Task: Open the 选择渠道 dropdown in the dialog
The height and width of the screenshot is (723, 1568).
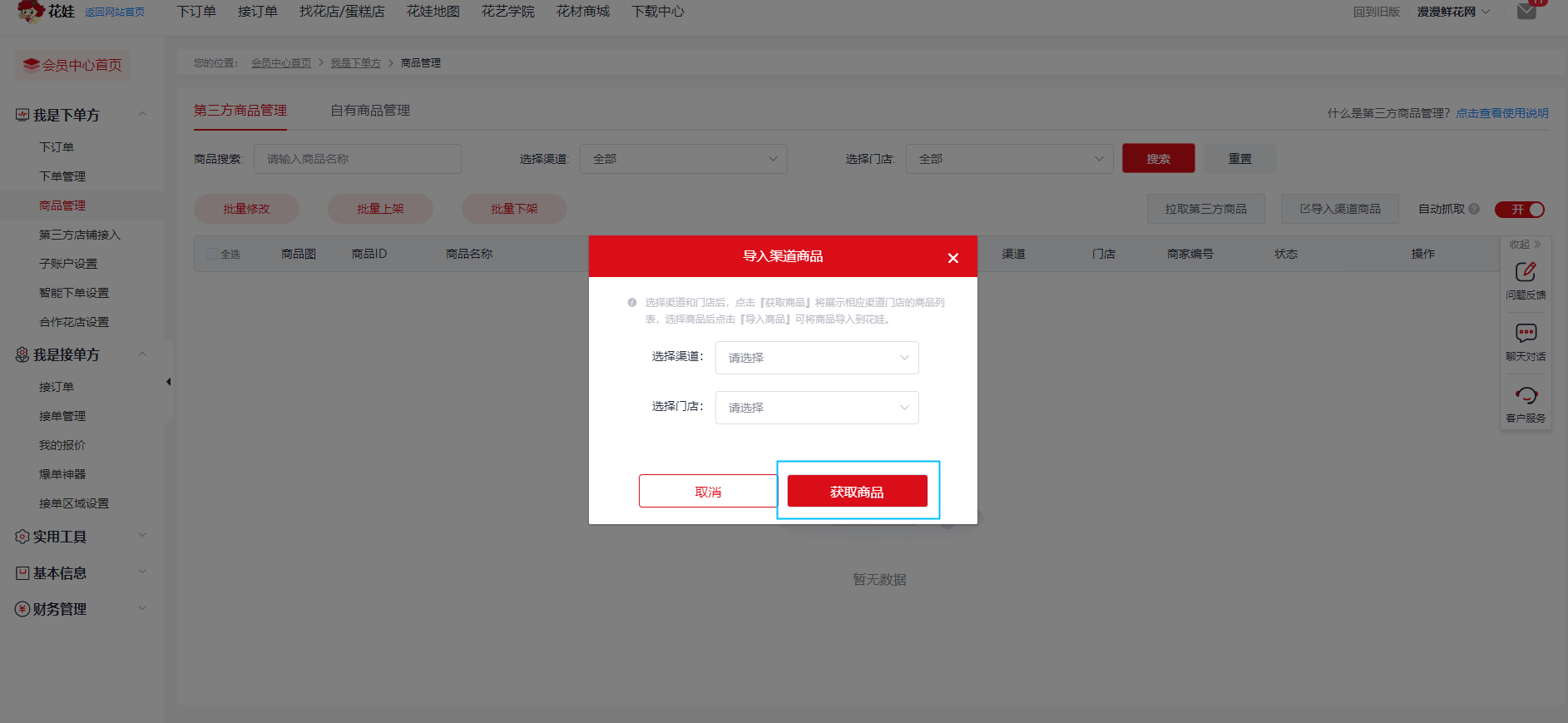Action: [817, 358]
